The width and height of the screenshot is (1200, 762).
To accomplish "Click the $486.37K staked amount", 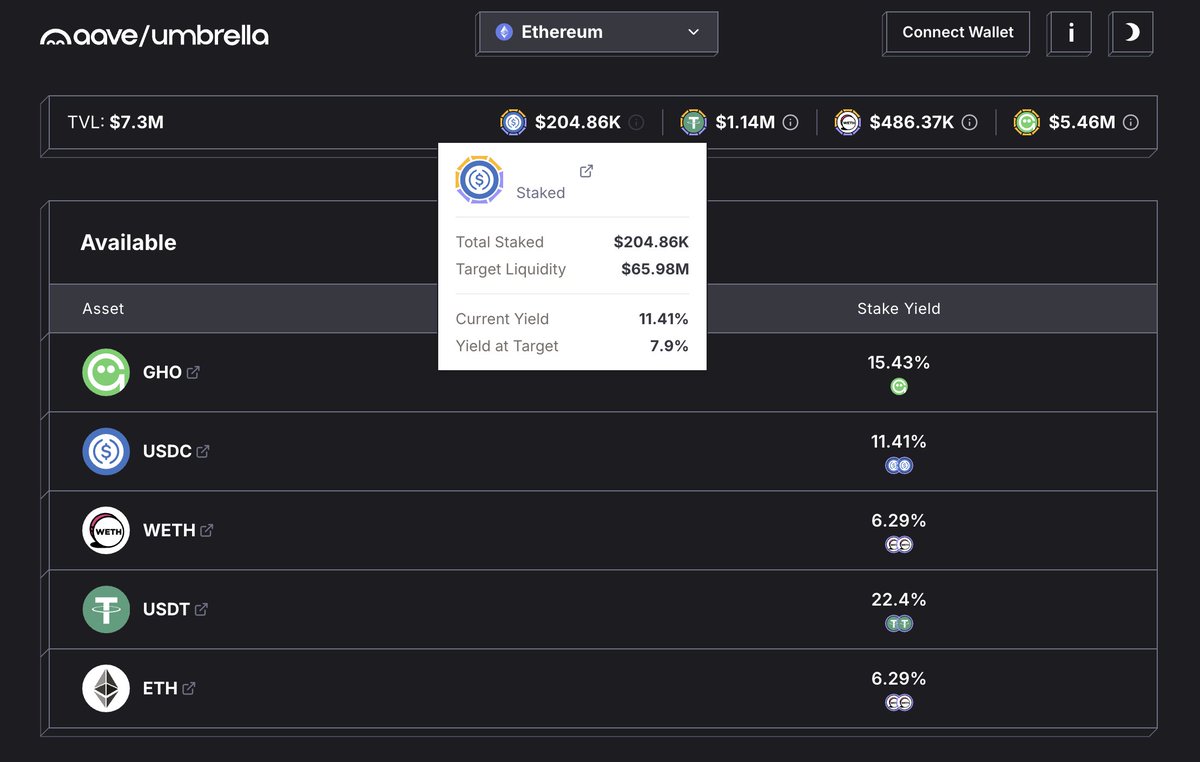I will click(912, 122).
